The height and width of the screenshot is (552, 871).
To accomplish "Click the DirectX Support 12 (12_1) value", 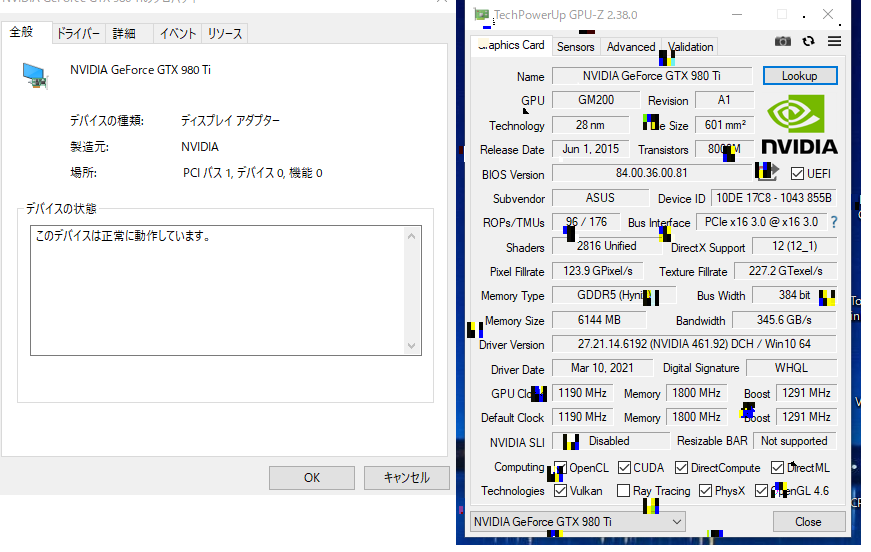I will click(x=794, y=246).
